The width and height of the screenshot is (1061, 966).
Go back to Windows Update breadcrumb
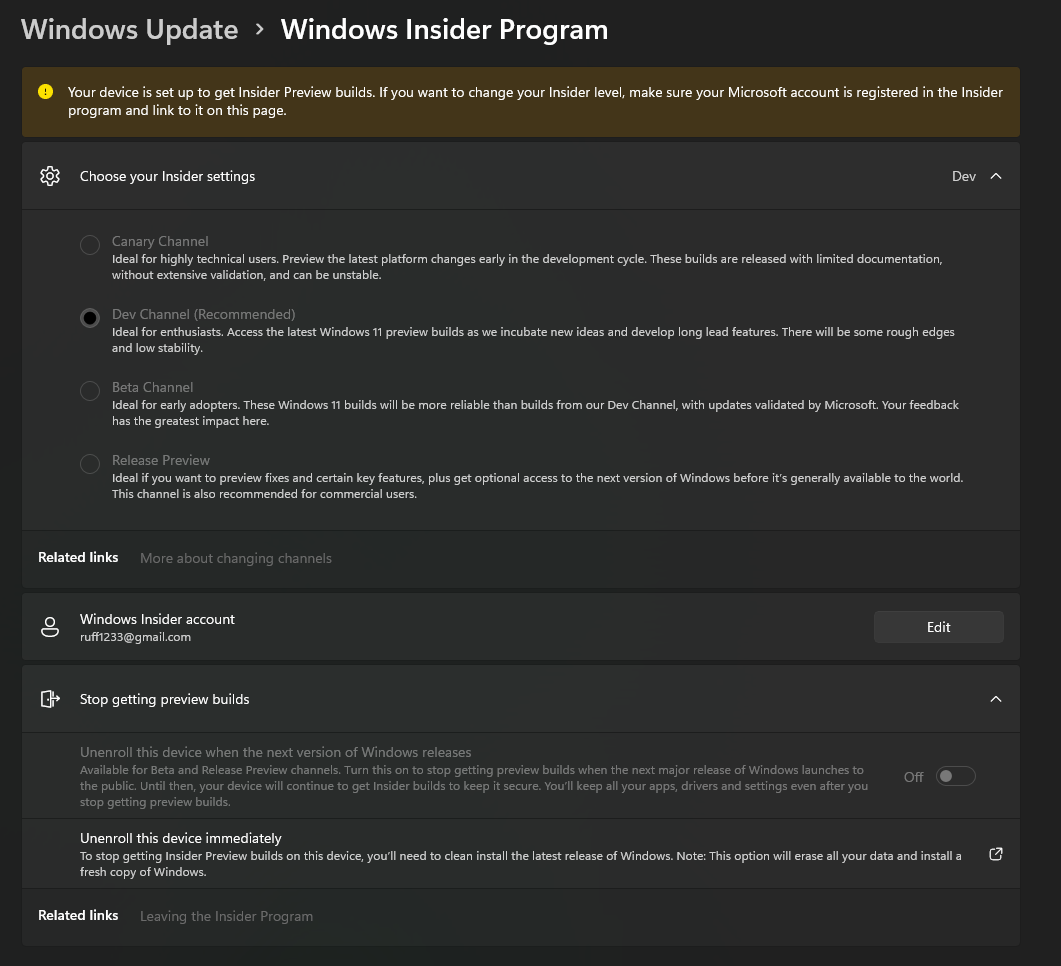(129, 30)
